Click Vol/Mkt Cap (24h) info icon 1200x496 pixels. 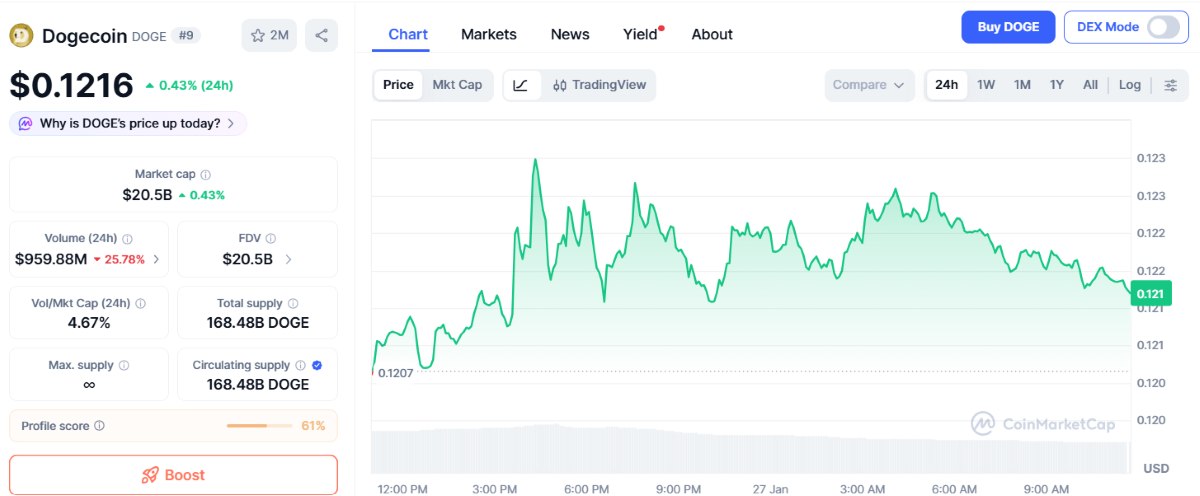(140, 303)
